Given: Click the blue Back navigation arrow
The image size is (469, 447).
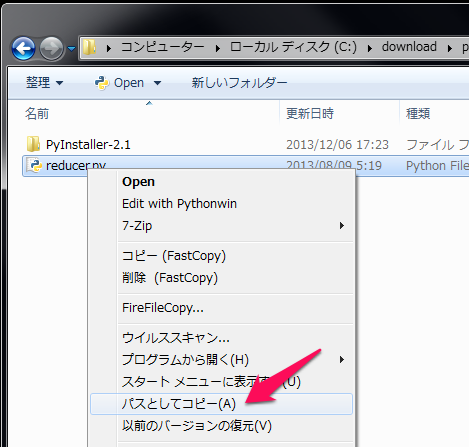Looking at the screenshot, I should pos(23,49).
